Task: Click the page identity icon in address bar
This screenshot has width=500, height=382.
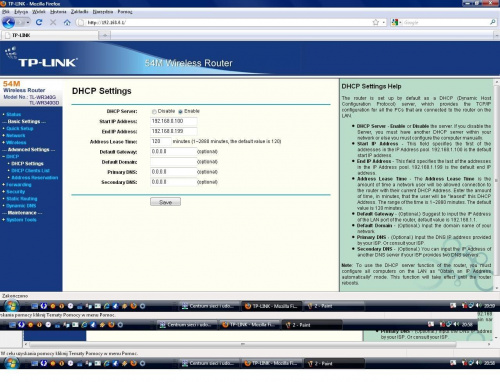Action: [80, 22]
